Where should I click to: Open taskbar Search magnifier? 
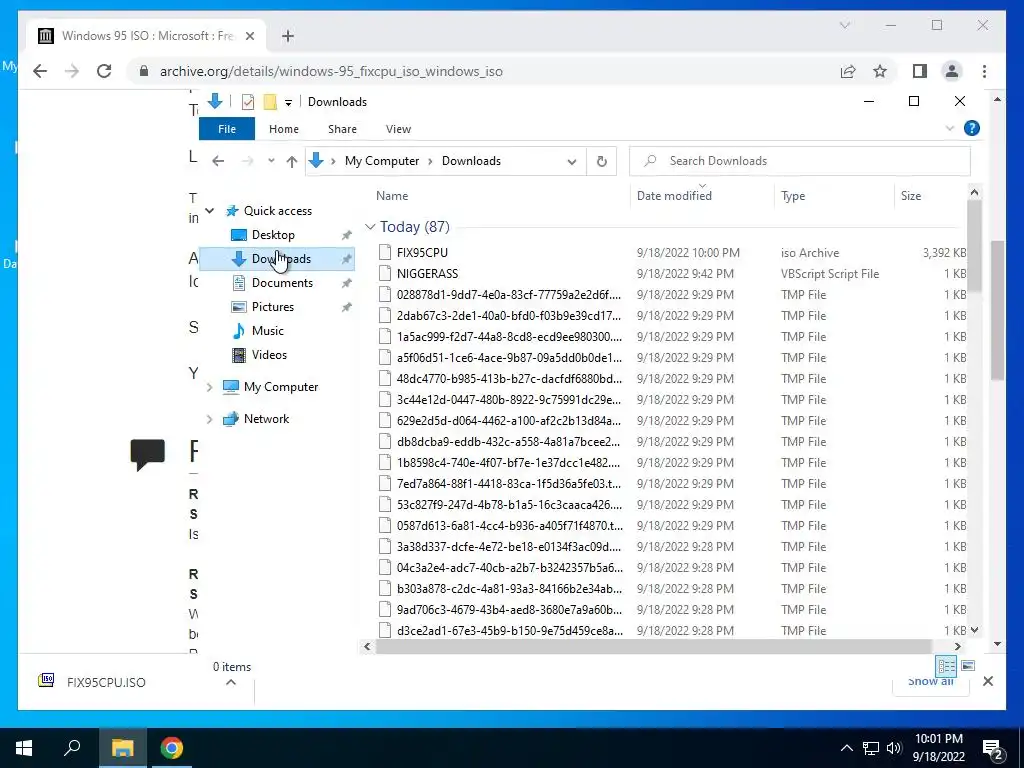pyautogui.click(x=72, y=747)
